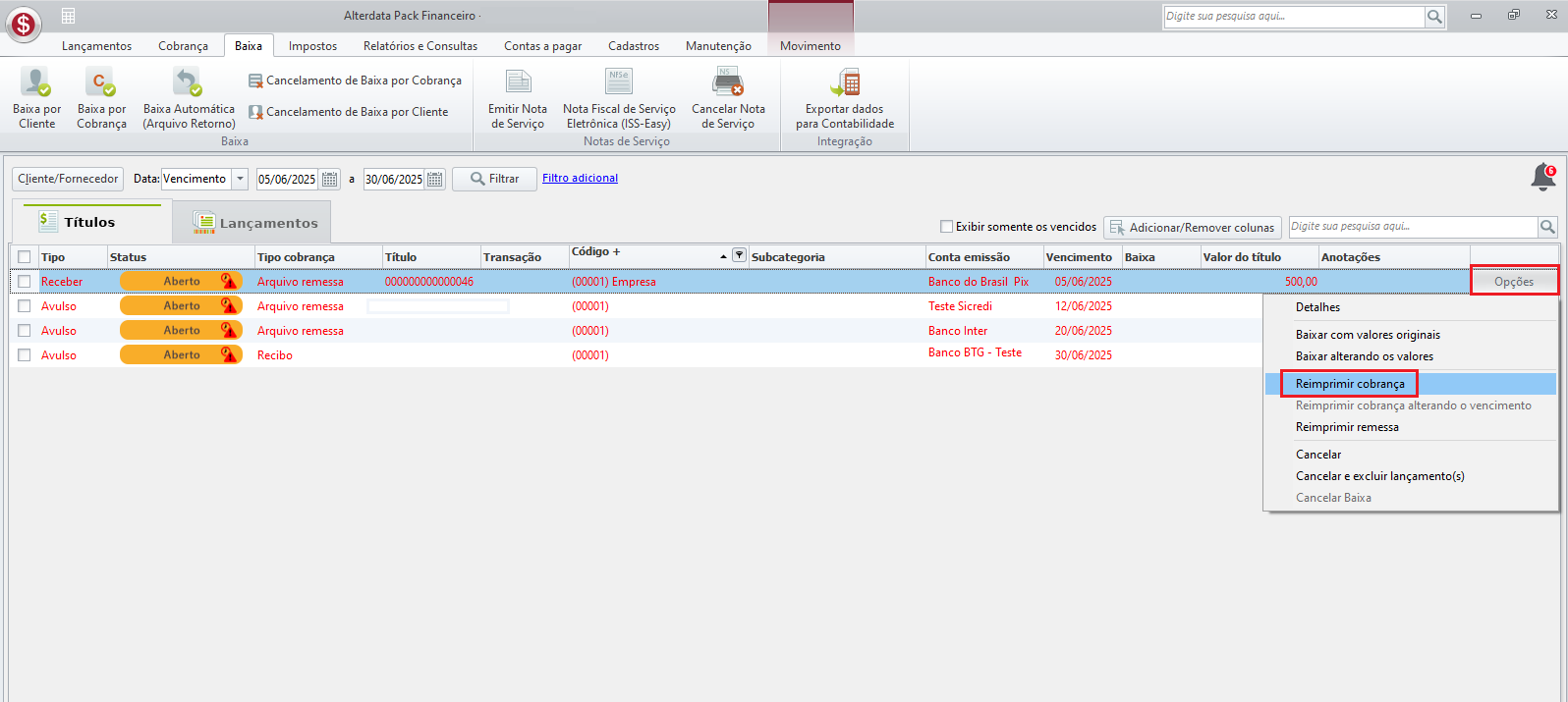The height and width of the screenshot is (702, 1568).
Task: Check the Receber row checkbox
Action: pos(25,282)
